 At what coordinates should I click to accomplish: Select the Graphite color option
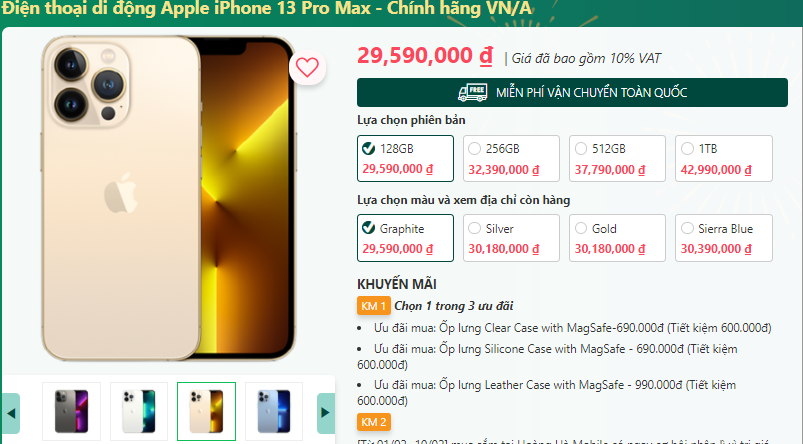[x=405, y=238]
